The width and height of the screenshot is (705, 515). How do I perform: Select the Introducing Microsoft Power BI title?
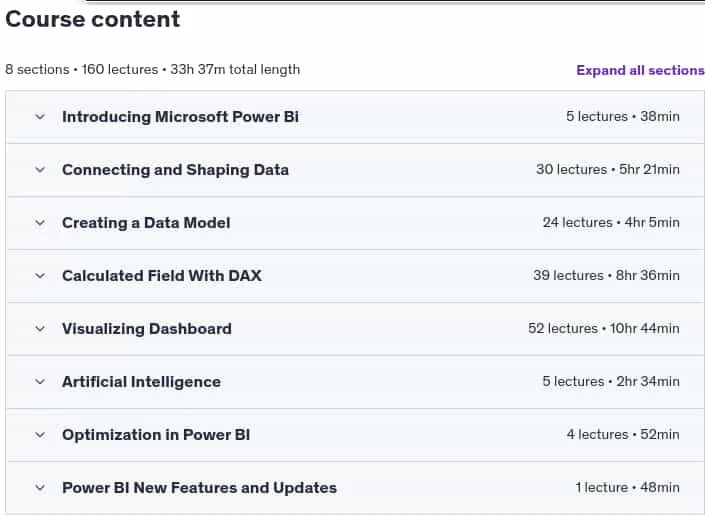[x=180, y=117]
